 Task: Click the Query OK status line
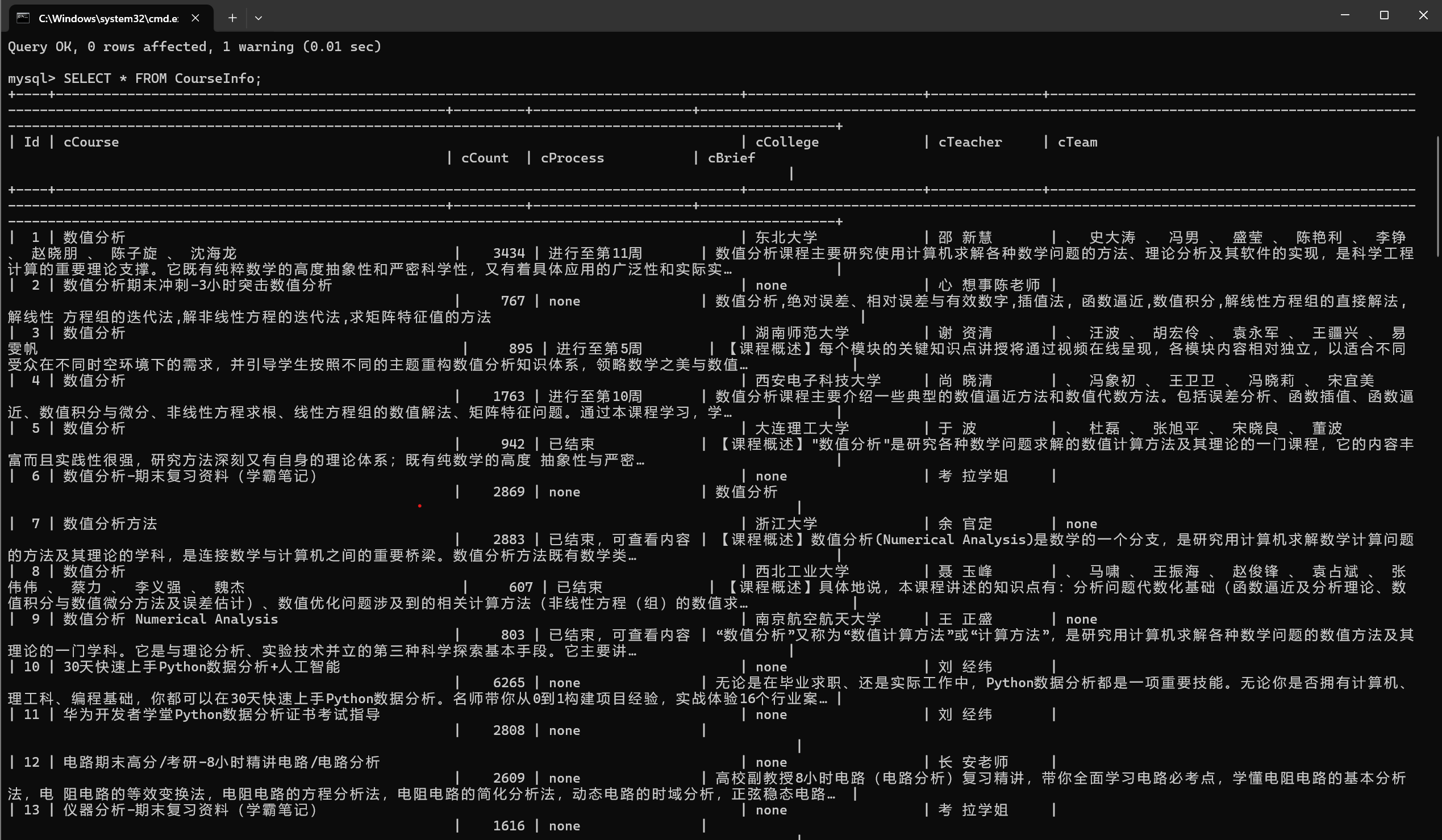pos(194,47)
